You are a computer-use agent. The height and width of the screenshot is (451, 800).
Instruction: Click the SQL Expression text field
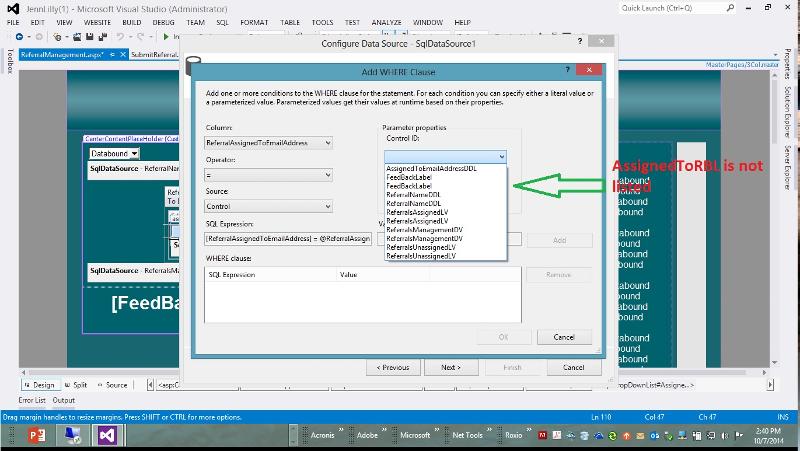tap(288, 239)
